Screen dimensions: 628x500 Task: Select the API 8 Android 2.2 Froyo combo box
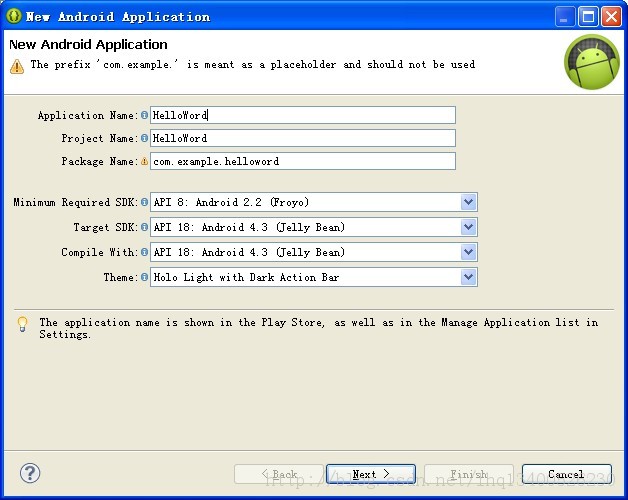click(314, 202)
